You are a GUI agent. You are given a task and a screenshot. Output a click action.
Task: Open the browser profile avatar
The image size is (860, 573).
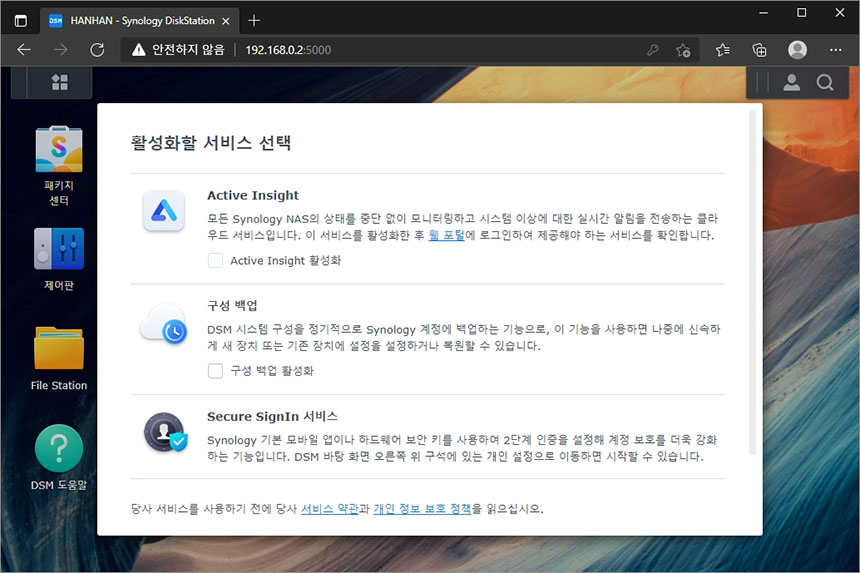click(797, 50)
